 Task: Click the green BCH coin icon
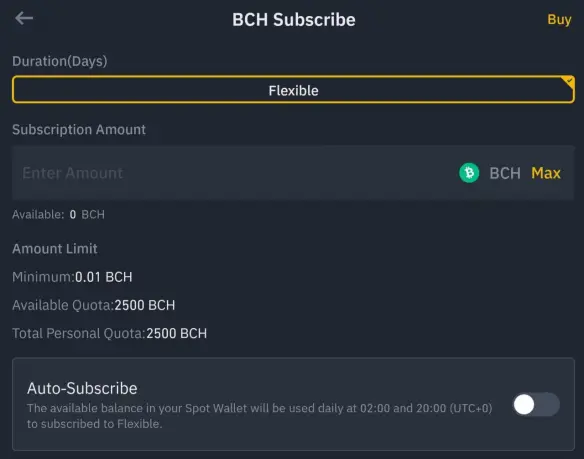pyautogui.click(x=469, y=173)
